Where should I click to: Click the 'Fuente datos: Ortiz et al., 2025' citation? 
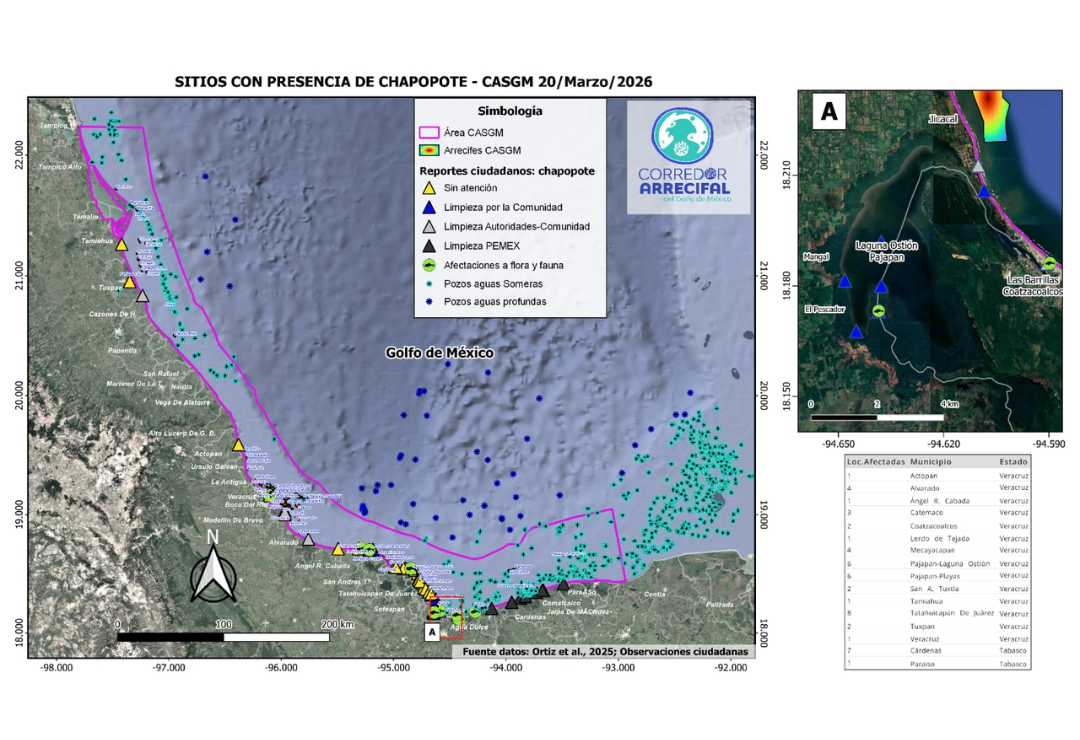[x=605, y=650]
